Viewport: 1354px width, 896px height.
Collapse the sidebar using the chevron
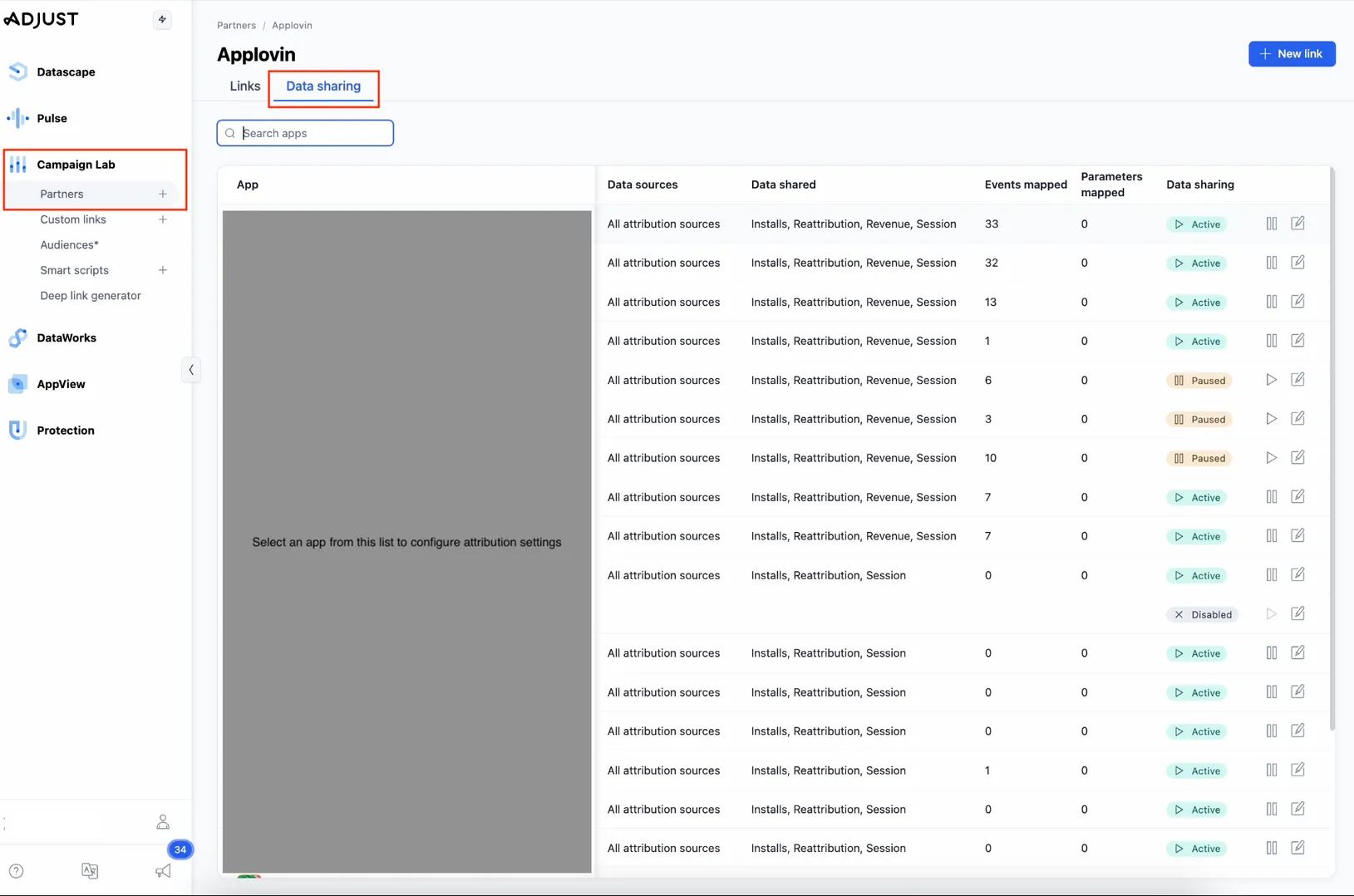(x=190, y=369)
